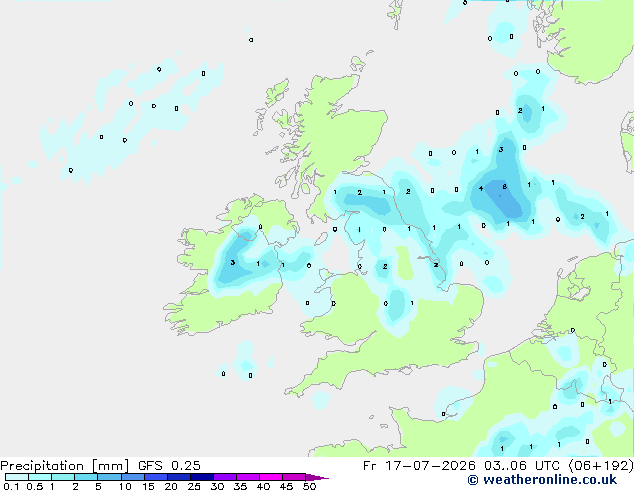Click the 25–30 mm dark blue swatch
Viewport: 634px width, 490px height.
pyautogui.click(x=202, y=477)
